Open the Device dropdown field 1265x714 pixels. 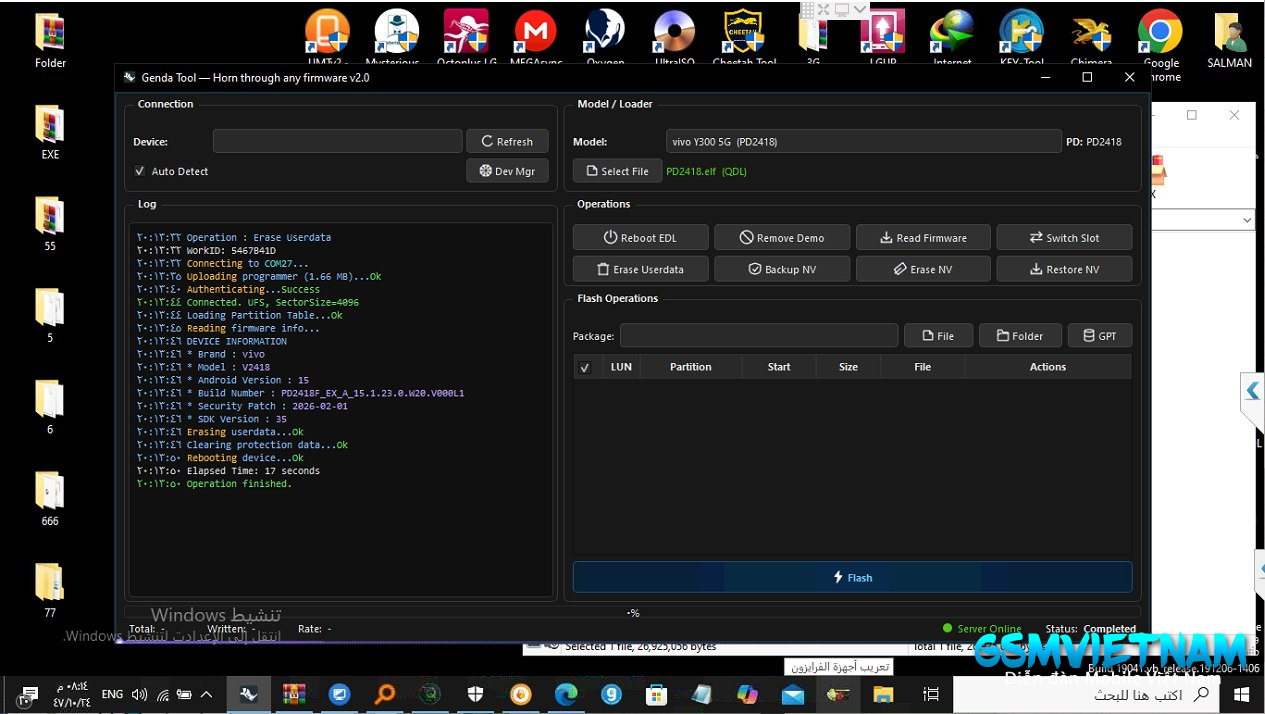(337, 141)
